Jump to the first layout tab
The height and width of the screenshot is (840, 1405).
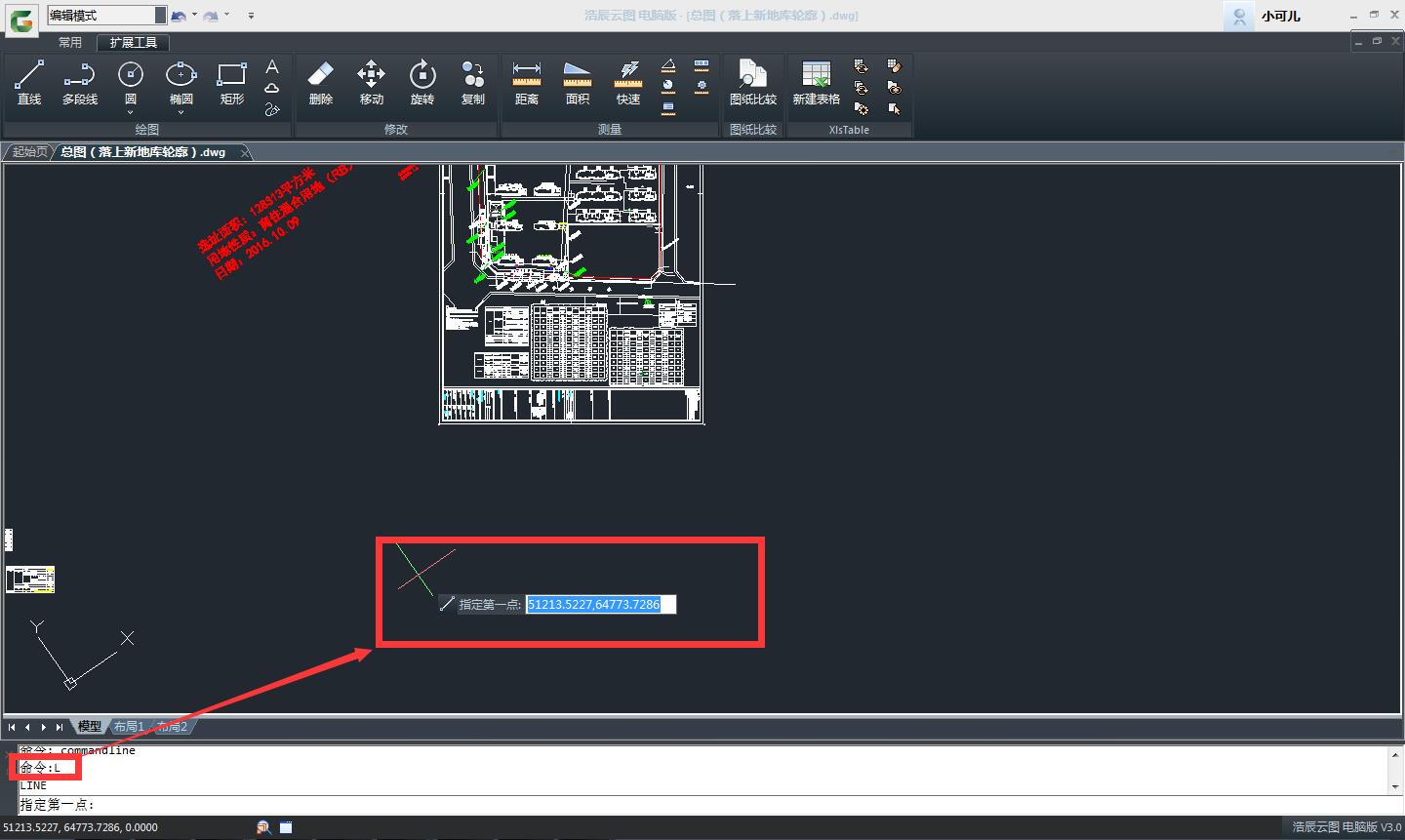pyautogui.click(x=12, y=727)
